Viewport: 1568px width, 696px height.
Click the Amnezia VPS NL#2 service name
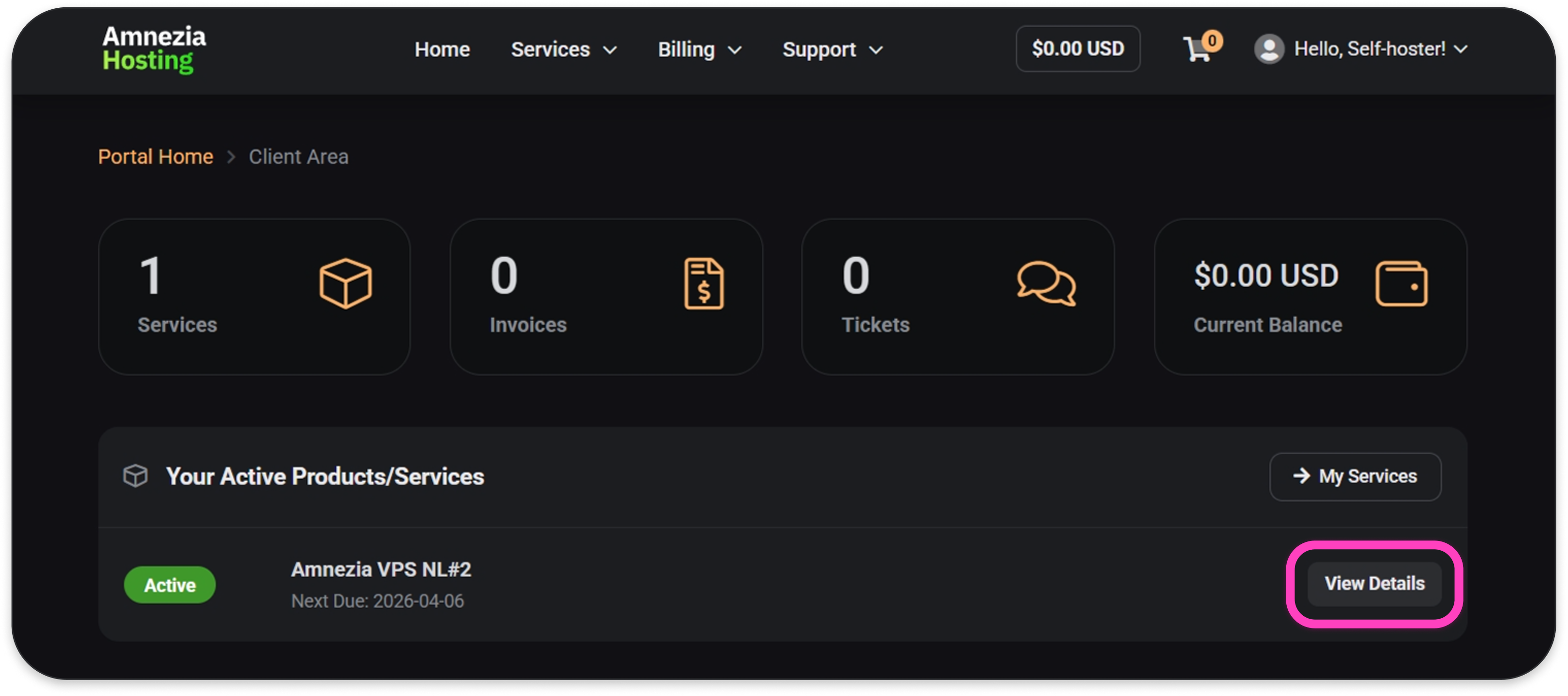tap(381, 569)
